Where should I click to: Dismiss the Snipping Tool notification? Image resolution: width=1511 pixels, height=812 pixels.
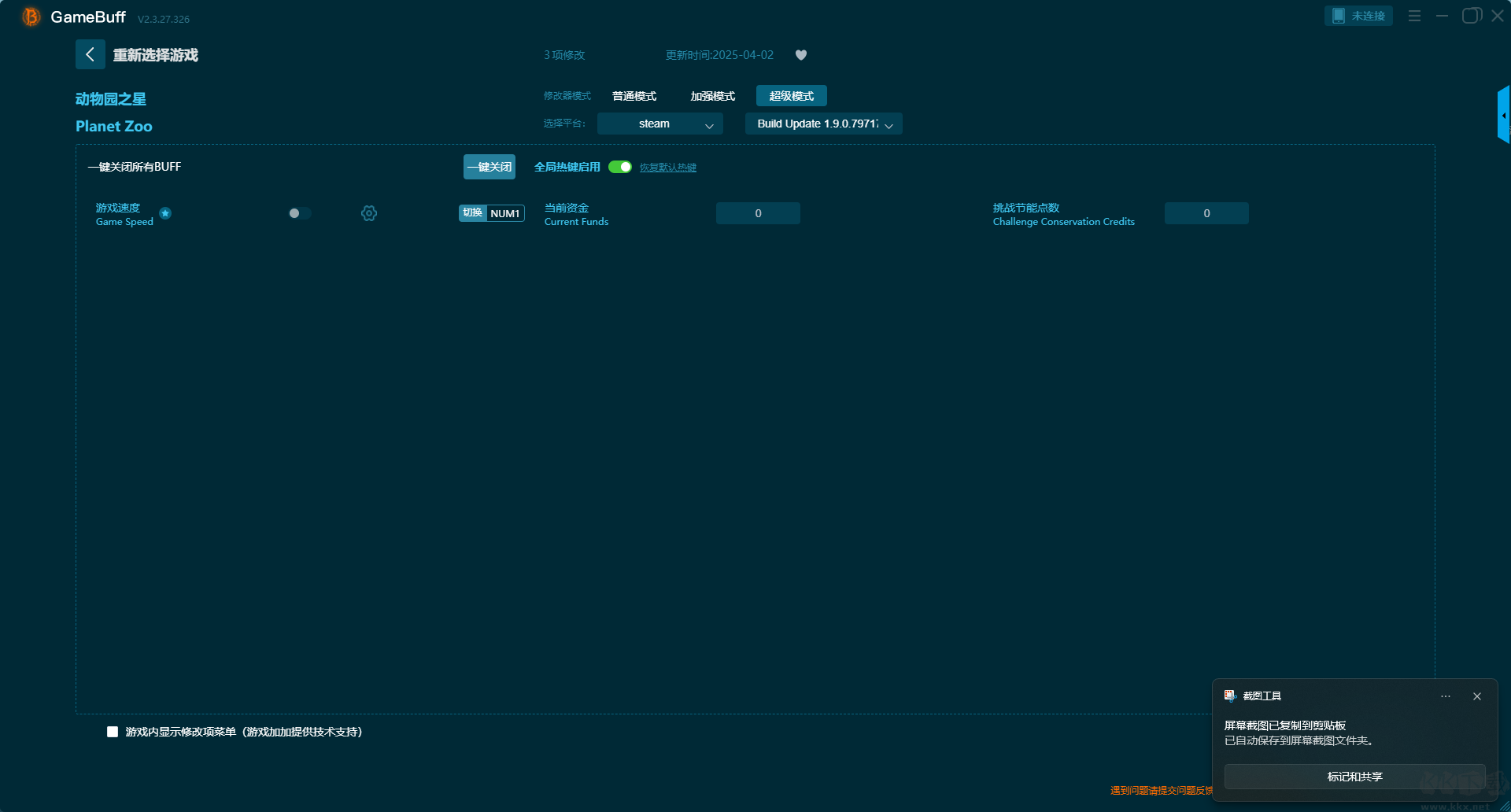pos(1477,696)
